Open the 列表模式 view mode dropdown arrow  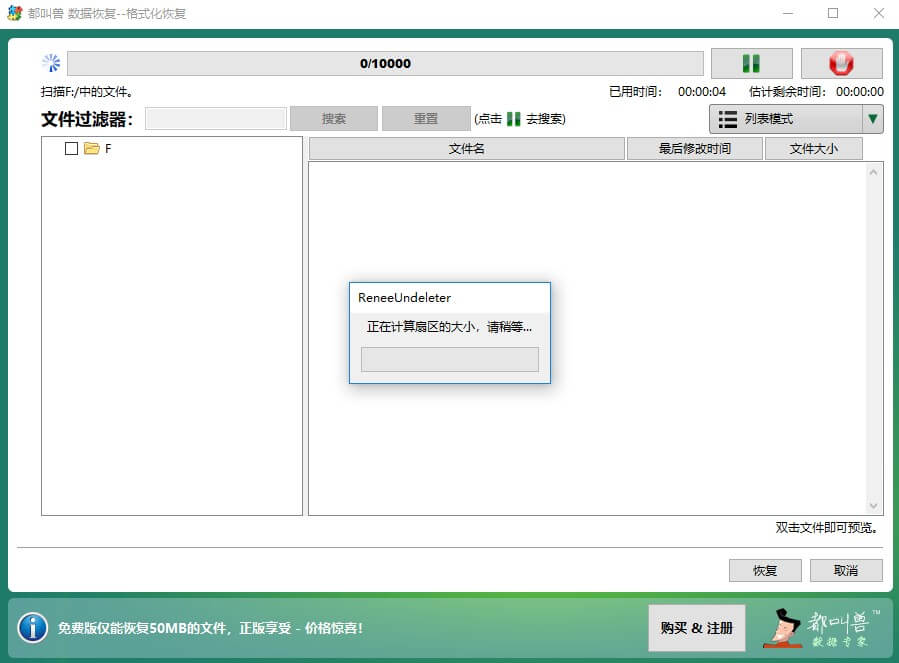(x=872, y=119)
